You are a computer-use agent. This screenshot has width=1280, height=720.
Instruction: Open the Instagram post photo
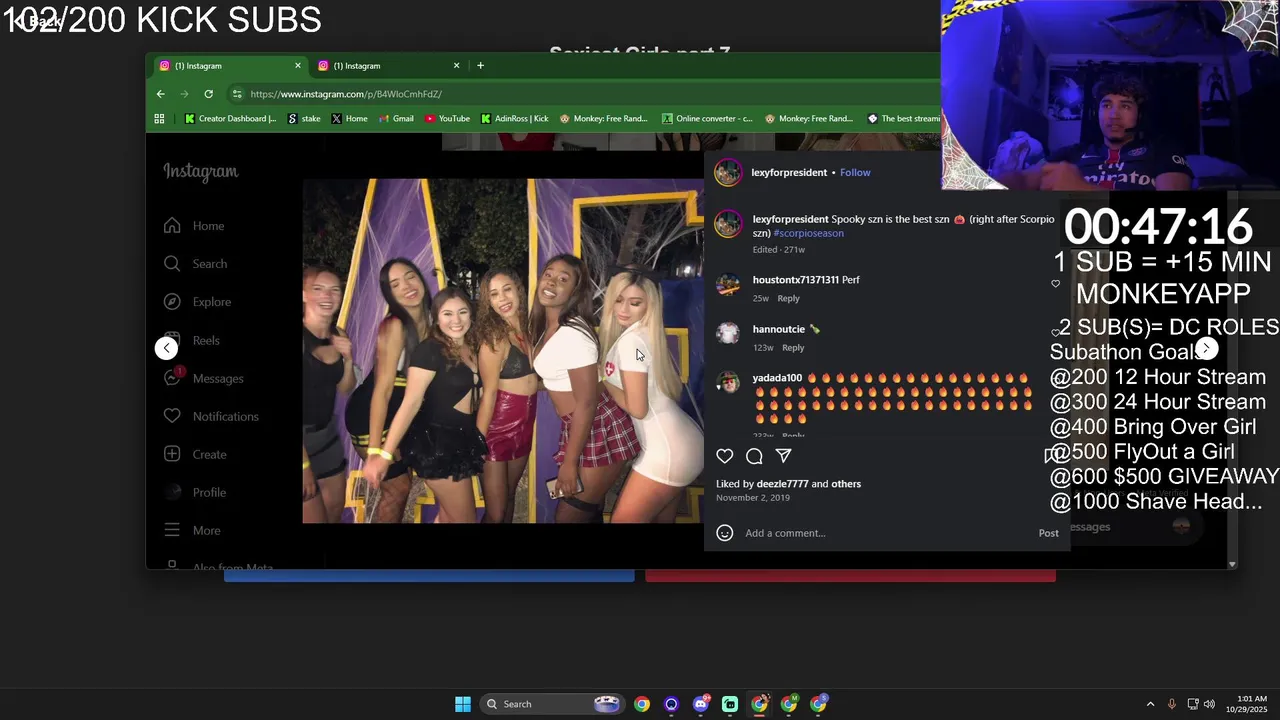click(x=502, y=351)
